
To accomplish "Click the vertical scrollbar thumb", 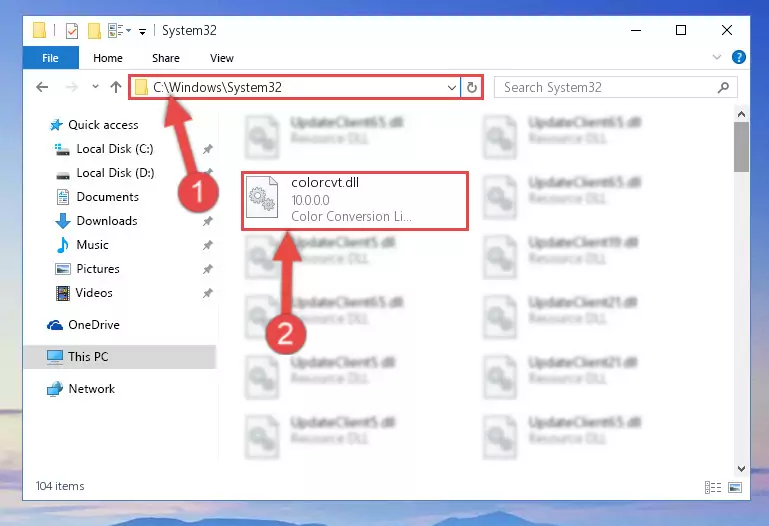I will [741, 147].
